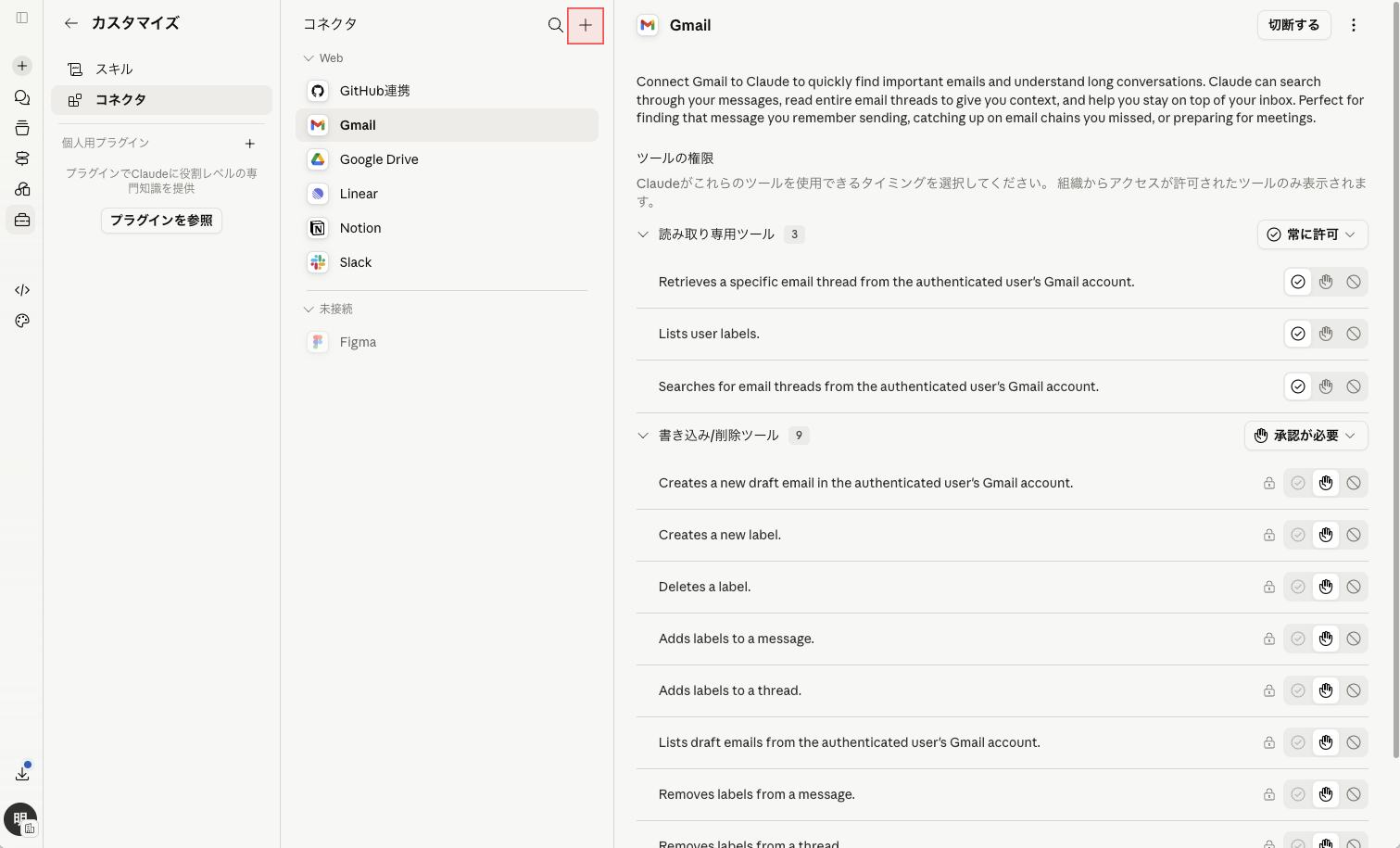Open the 常に許可 dropdown for read-only tools
This screenshot has height=848, width=1400.
point(1312,234)
